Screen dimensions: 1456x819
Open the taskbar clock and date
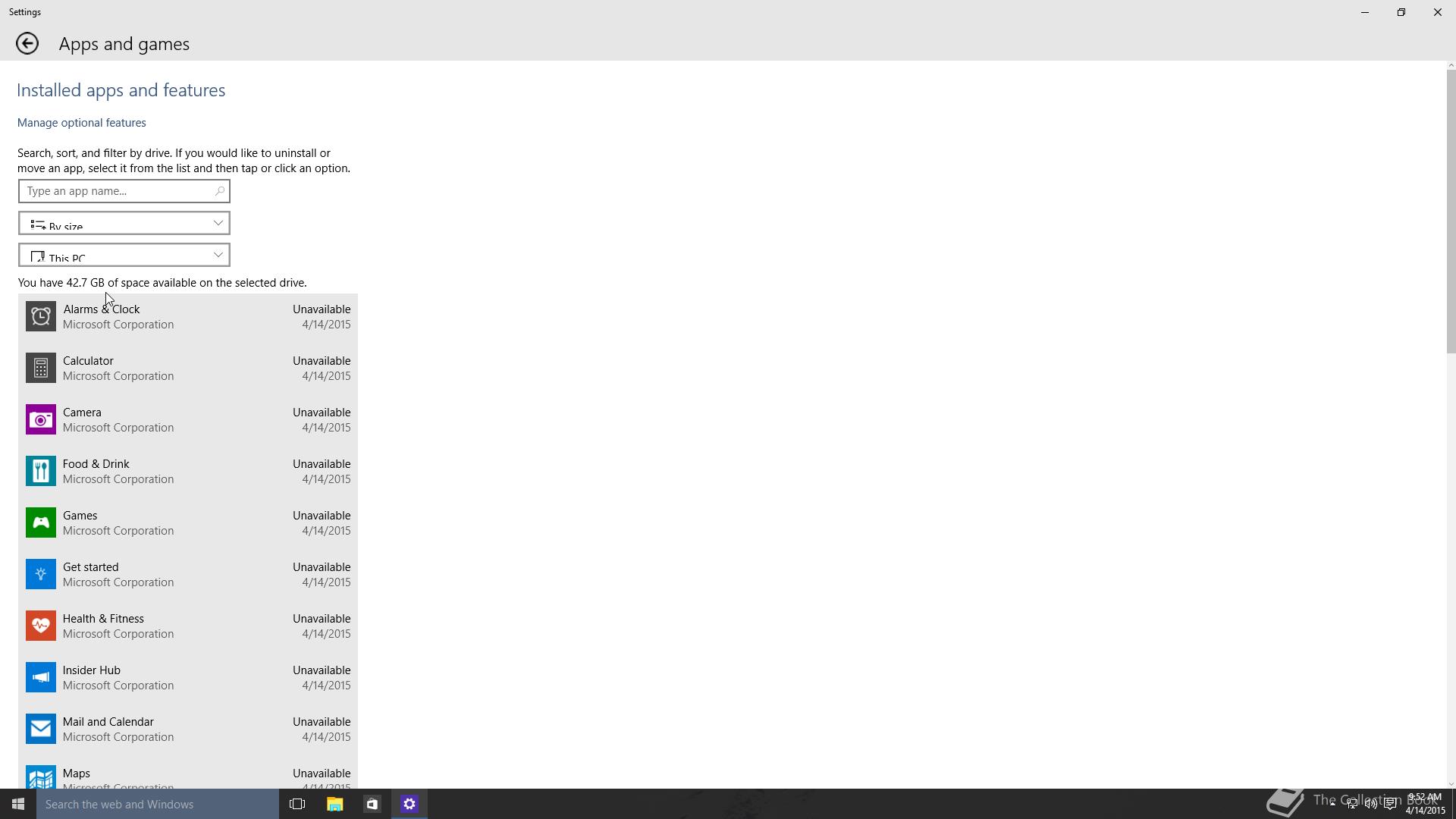pos(1425,804)
